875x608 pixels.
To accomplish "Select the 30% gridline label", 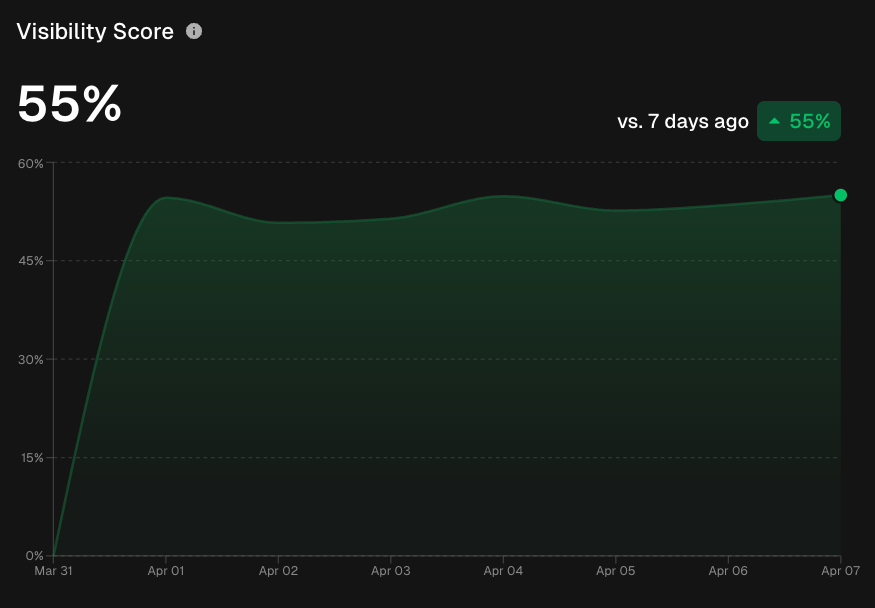I will coord(31,359).
